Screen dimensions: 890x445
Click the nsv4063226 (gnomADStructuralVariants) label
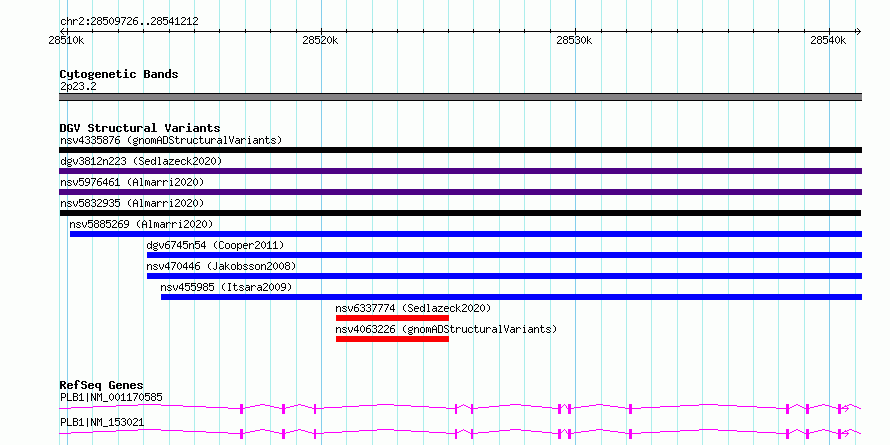click(x=447, y=329)
